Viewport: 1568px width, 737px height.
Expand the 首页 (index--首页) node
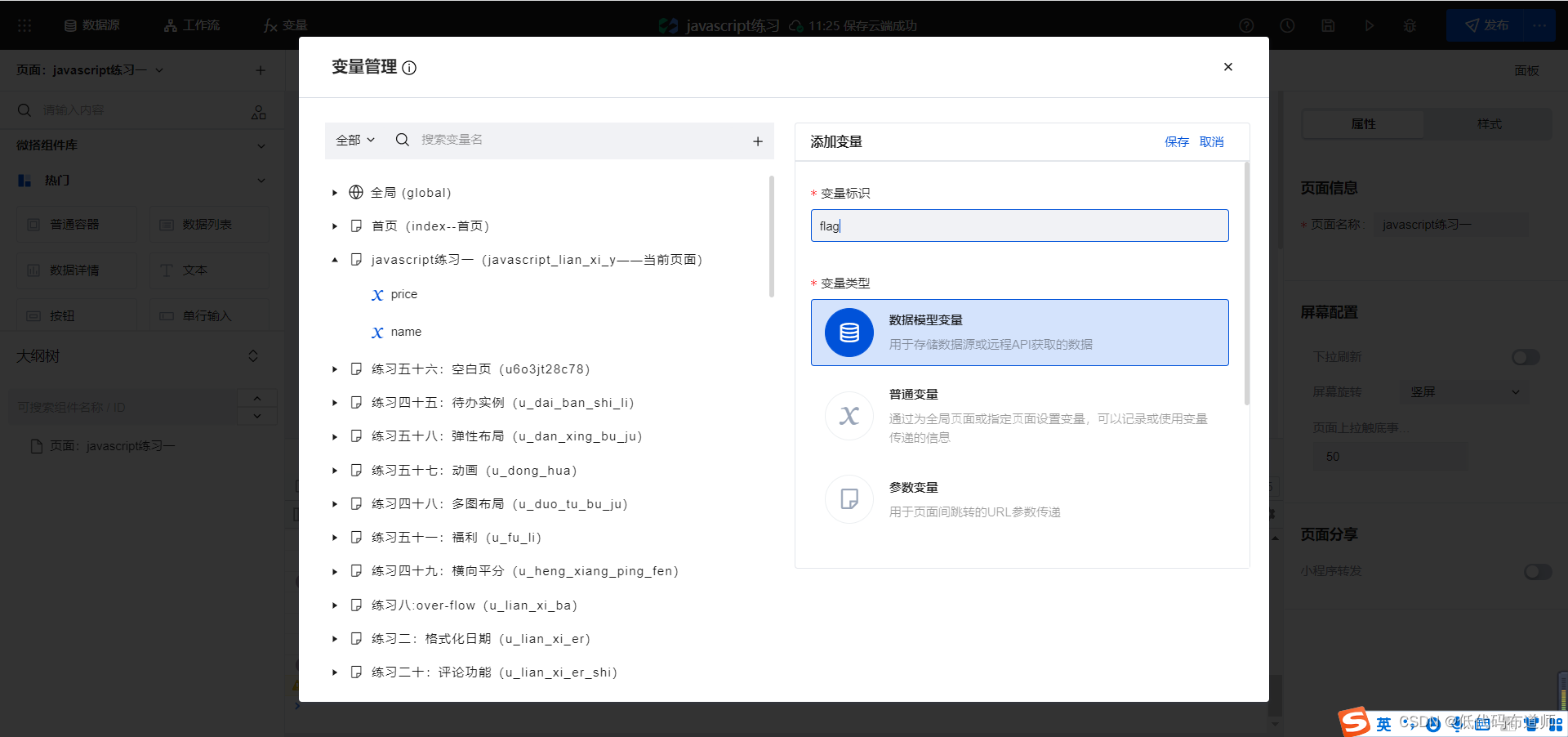pos(335,226)
